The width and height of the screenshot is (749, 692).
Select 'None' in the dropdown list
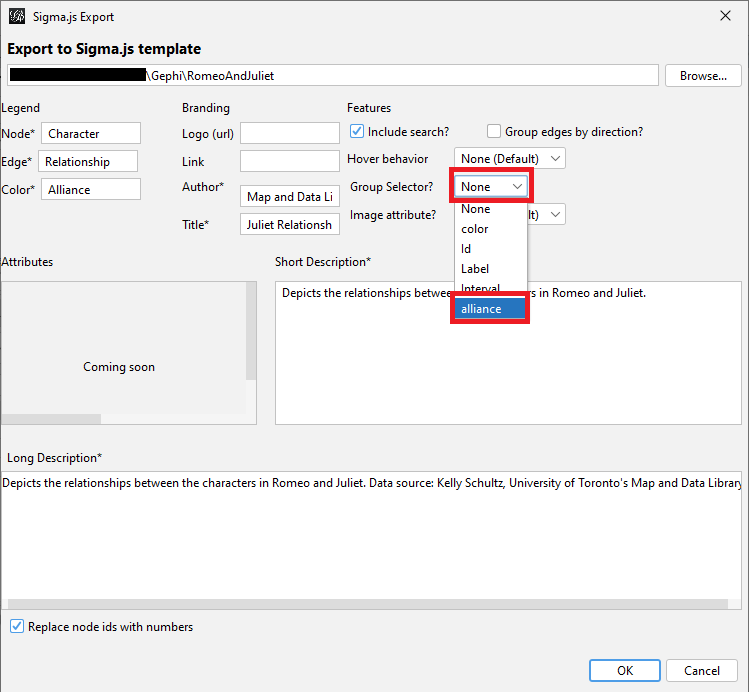click(491, 209)
